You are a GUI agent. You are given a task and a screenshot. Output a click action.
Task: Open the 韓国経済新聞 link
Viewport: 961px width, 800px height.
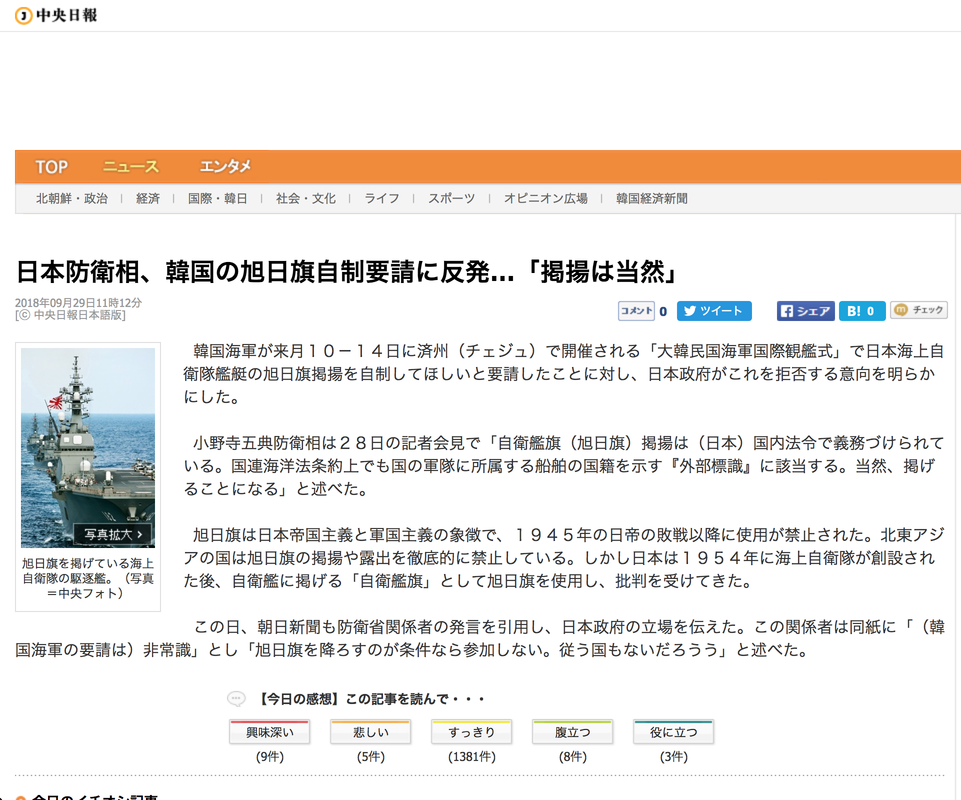pyautogui.click(x=652, y=199)
